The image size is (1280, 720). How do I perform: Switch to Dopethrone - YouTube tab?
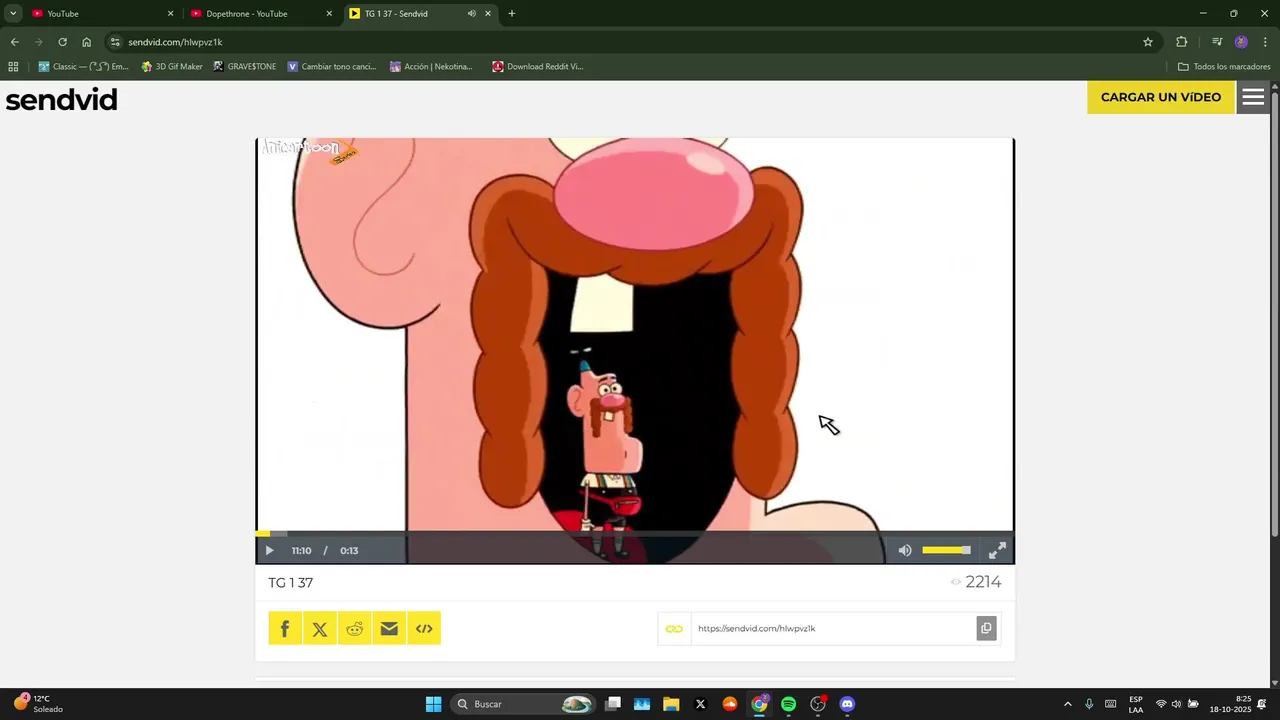[260, 14]
